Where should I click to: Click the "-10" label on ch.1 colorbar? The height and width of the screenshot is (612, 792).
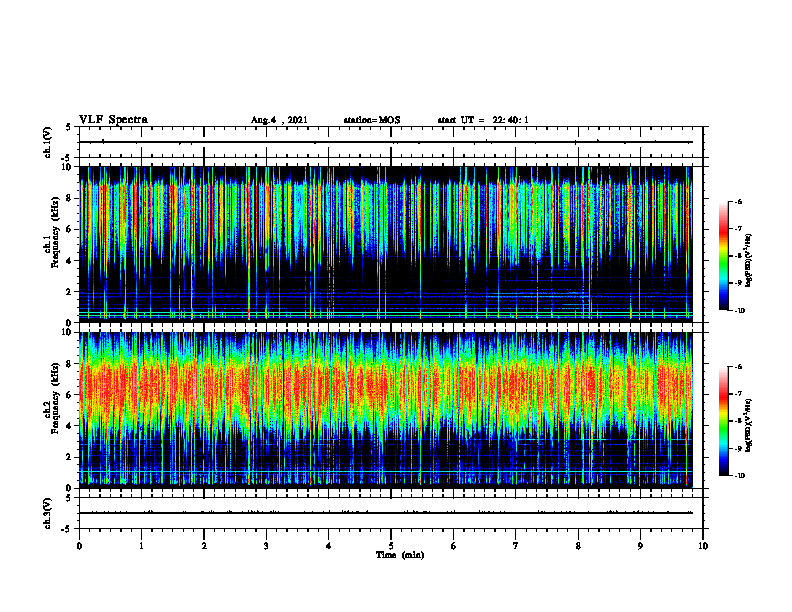739,311
